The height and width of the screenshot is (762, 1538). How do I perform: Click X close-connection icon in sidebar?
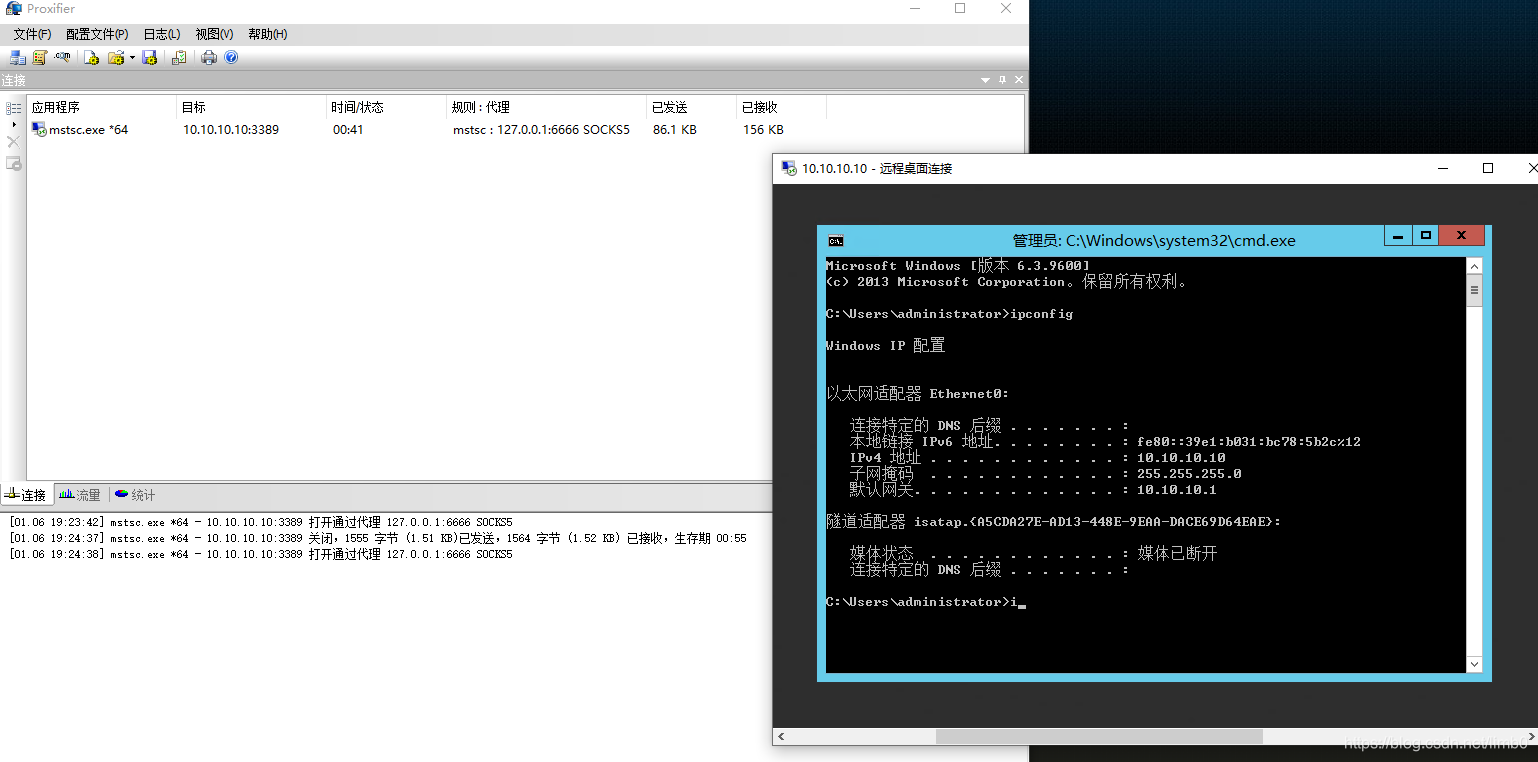pos(14,142)
